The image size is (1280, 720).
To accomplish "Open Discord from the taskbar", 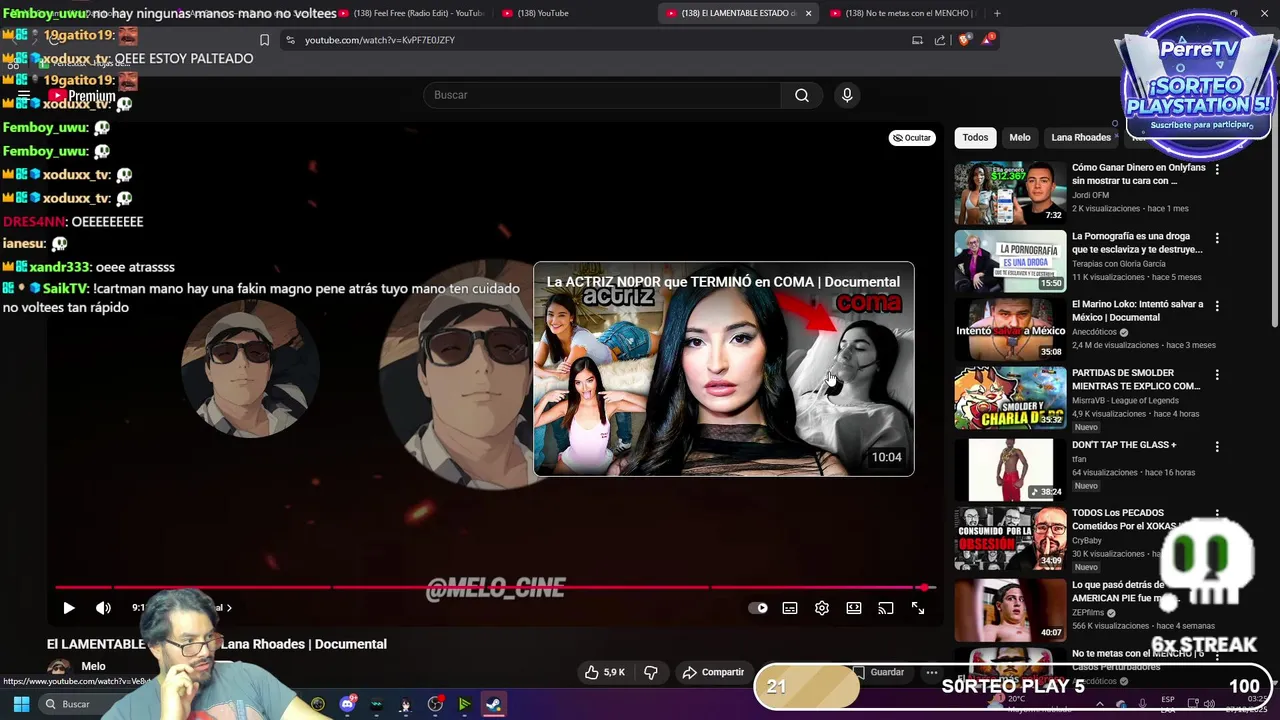I will 347,704.
